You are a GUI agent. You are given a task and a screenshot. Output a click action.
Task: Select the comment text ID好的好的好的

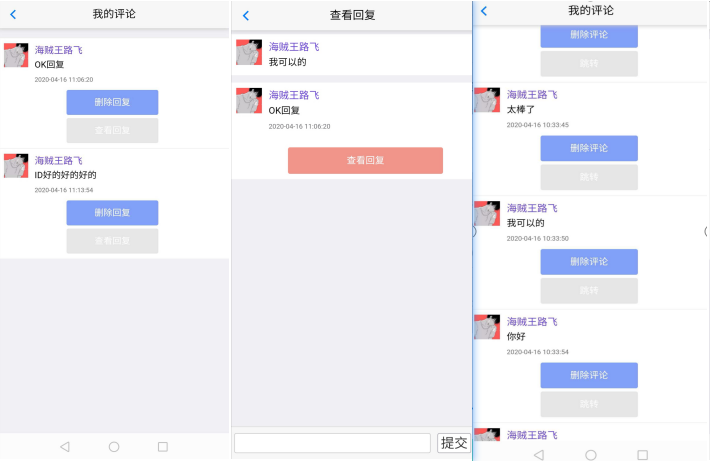pyautogui.click(x=65, y=175)
